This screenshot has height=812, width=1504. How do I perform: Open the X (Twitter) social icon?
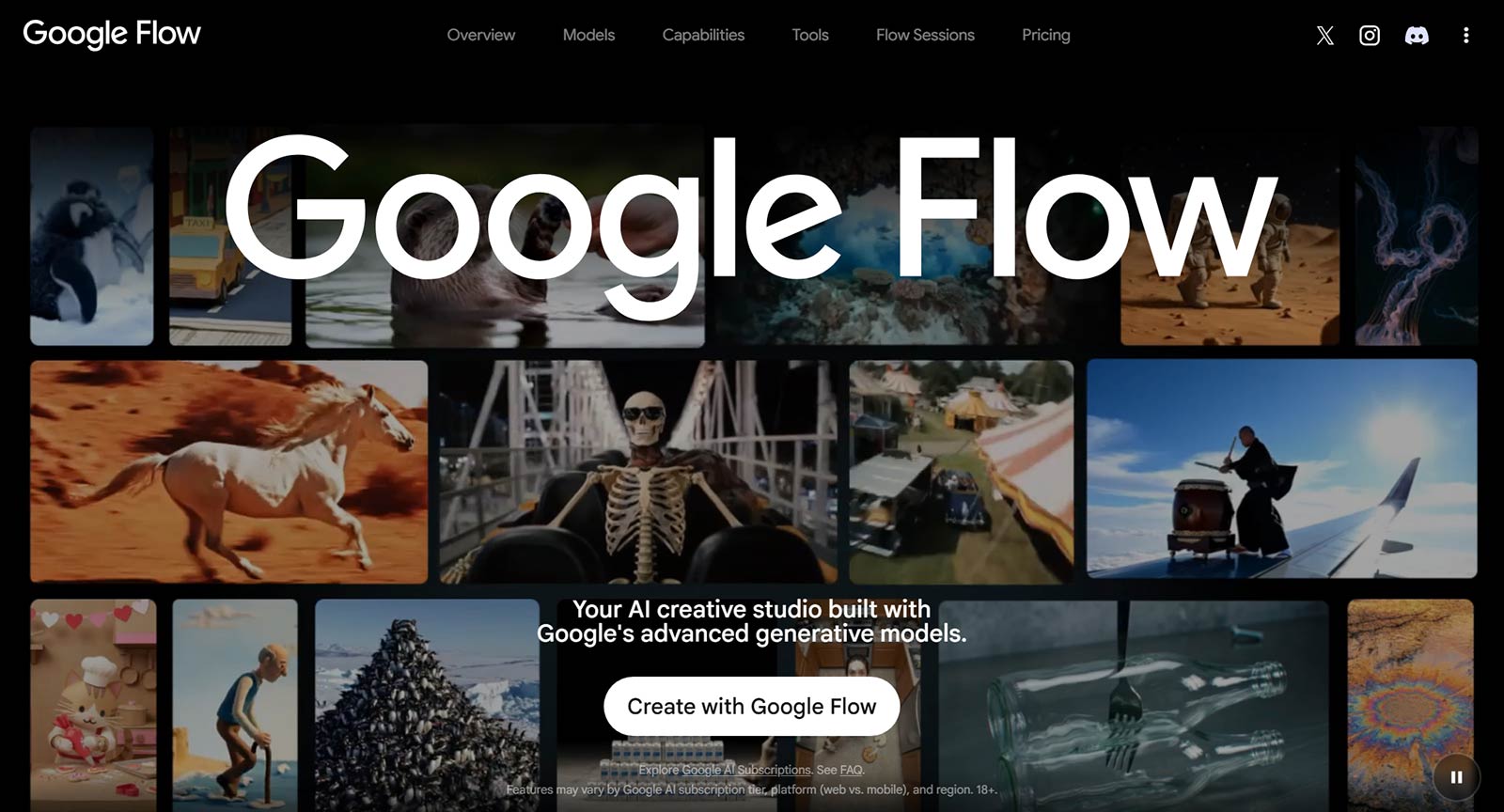pyautogui.click(x=1324, y=36)
